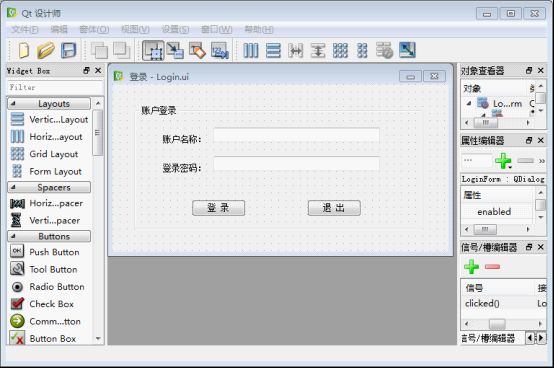554x368 pixels.
Task: Click the 登录密码 input field
Action: click(296, 164)
